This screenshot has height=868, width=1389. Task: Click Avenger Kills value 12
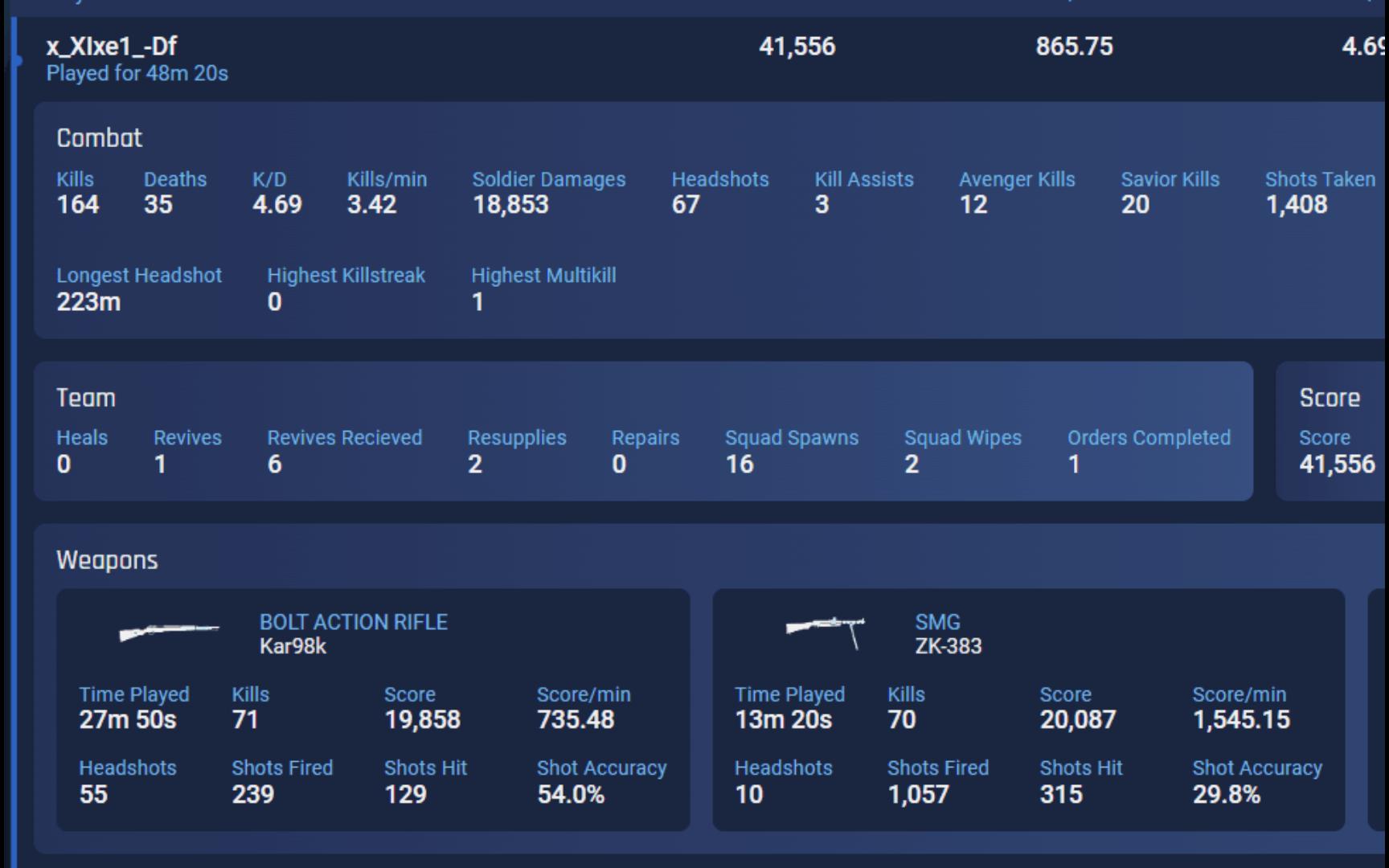click(x=973, y=204)
